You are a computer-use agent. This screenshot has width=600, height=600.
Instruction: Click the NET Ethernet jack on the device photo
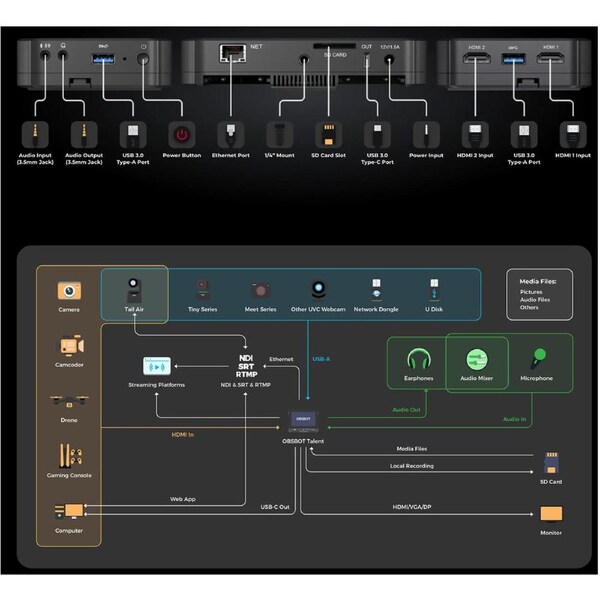pyautogui.click(x=232, y=53)
